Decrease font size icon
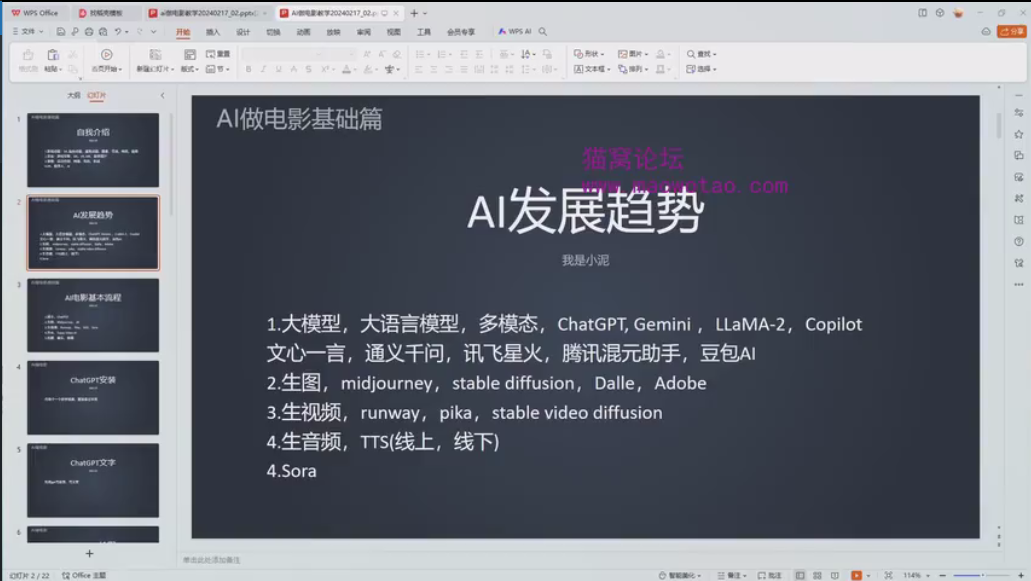The width and height of the screenshot is (1031, 581). (381, 54)
